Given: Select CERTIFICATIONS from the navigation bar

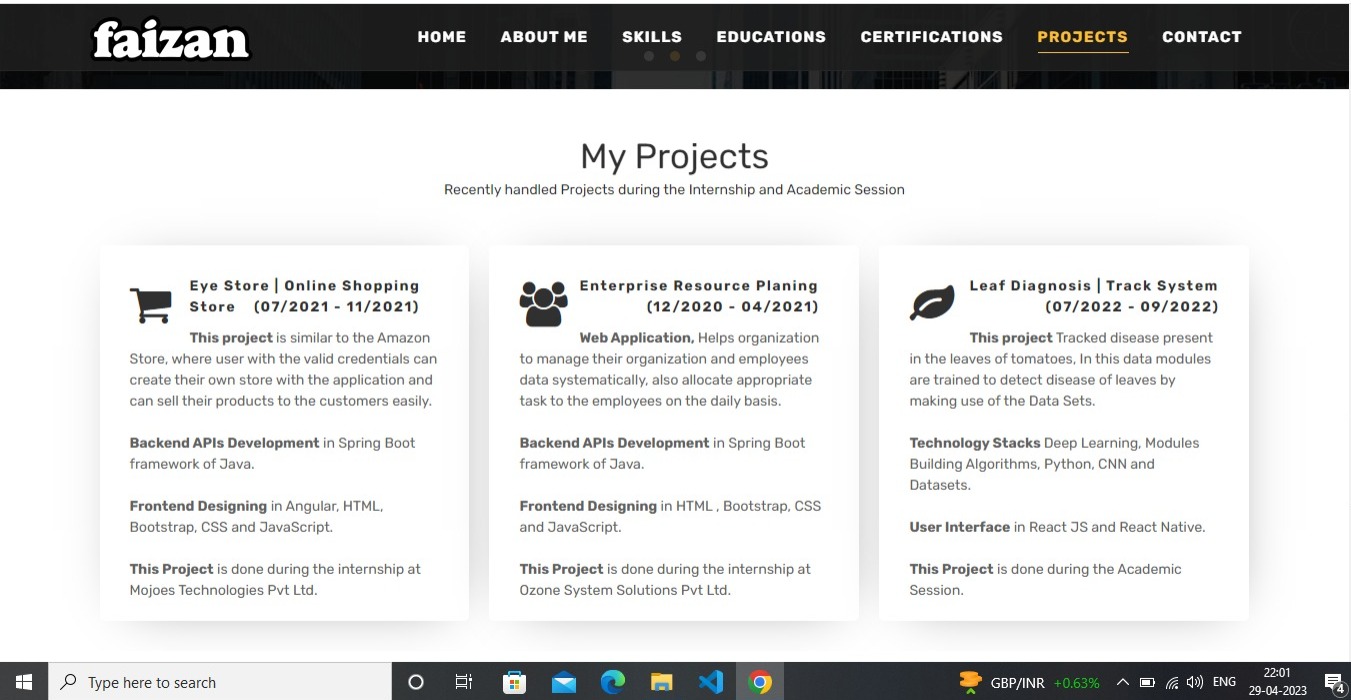Looking at the screenshot, I should tap(931, 37).
